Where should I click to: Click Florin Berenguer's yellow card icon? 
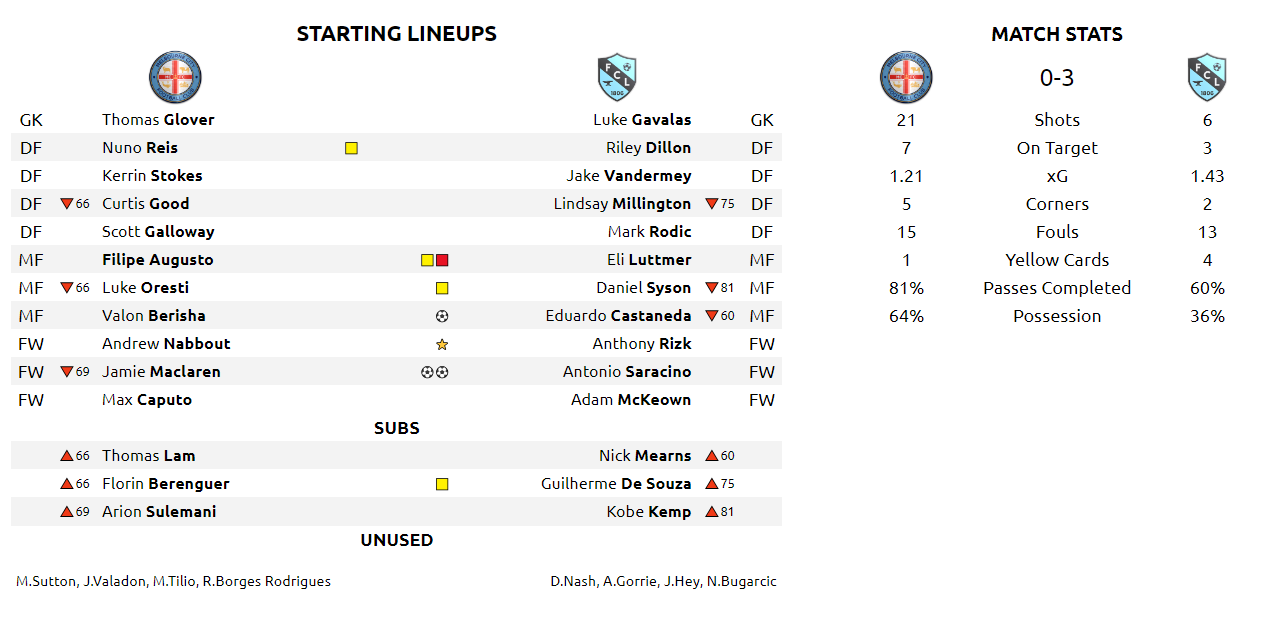(x=442, y=484)
